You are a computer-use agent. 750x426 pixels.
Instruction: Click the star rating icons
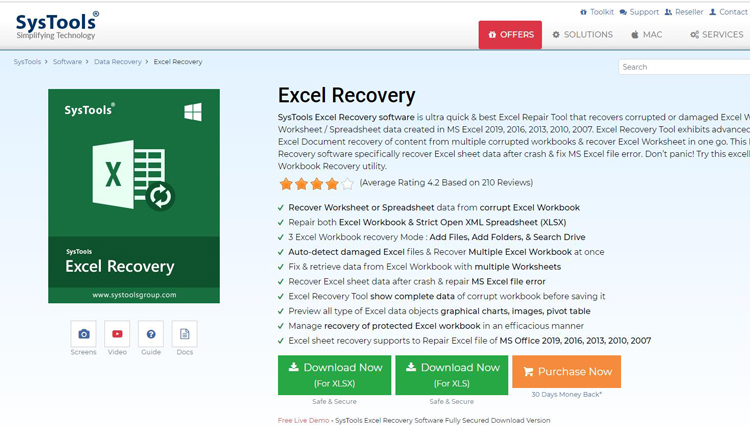click(x=316, y=184)
